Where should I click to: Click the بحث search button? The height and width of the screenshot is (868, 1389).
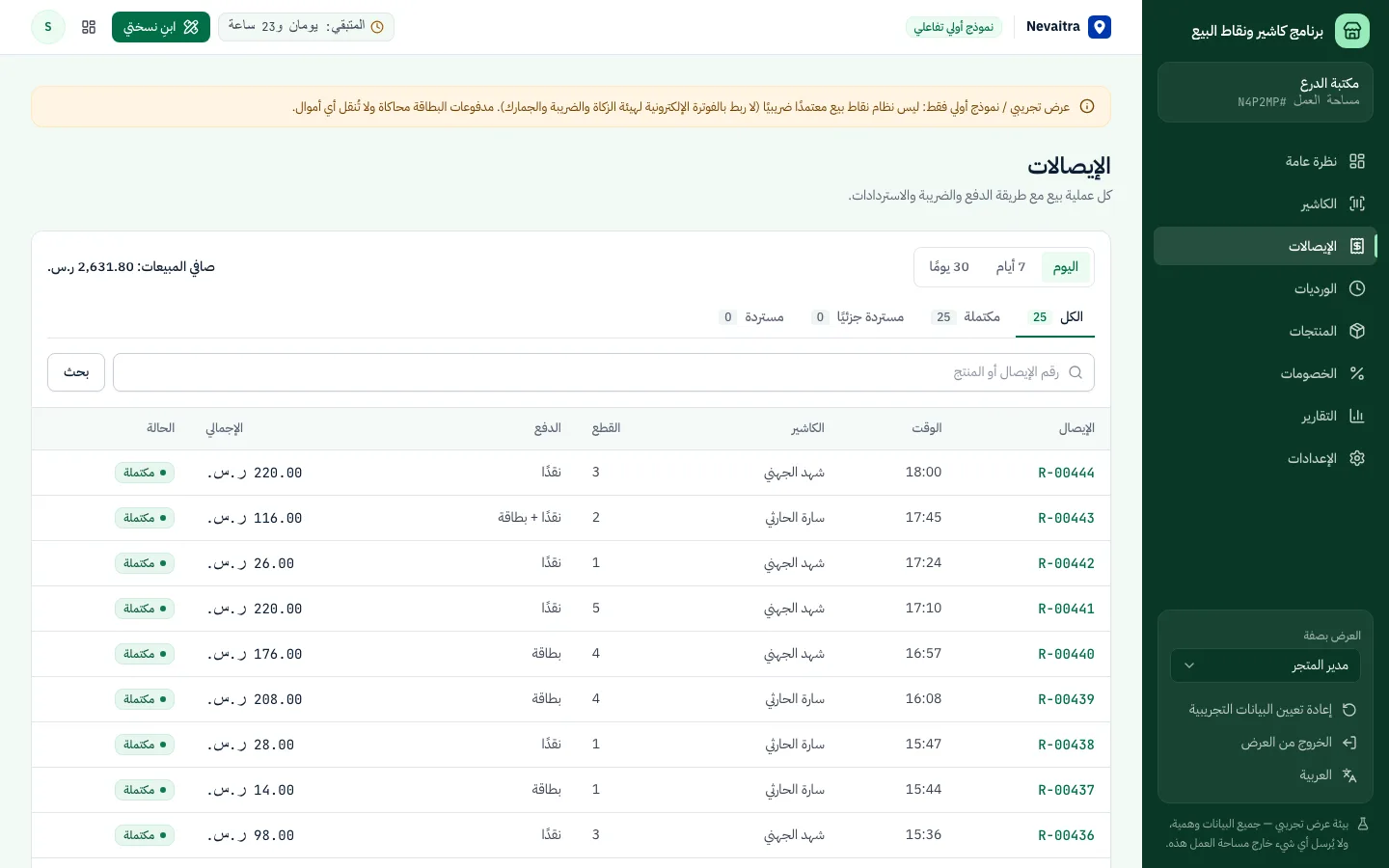76,372
